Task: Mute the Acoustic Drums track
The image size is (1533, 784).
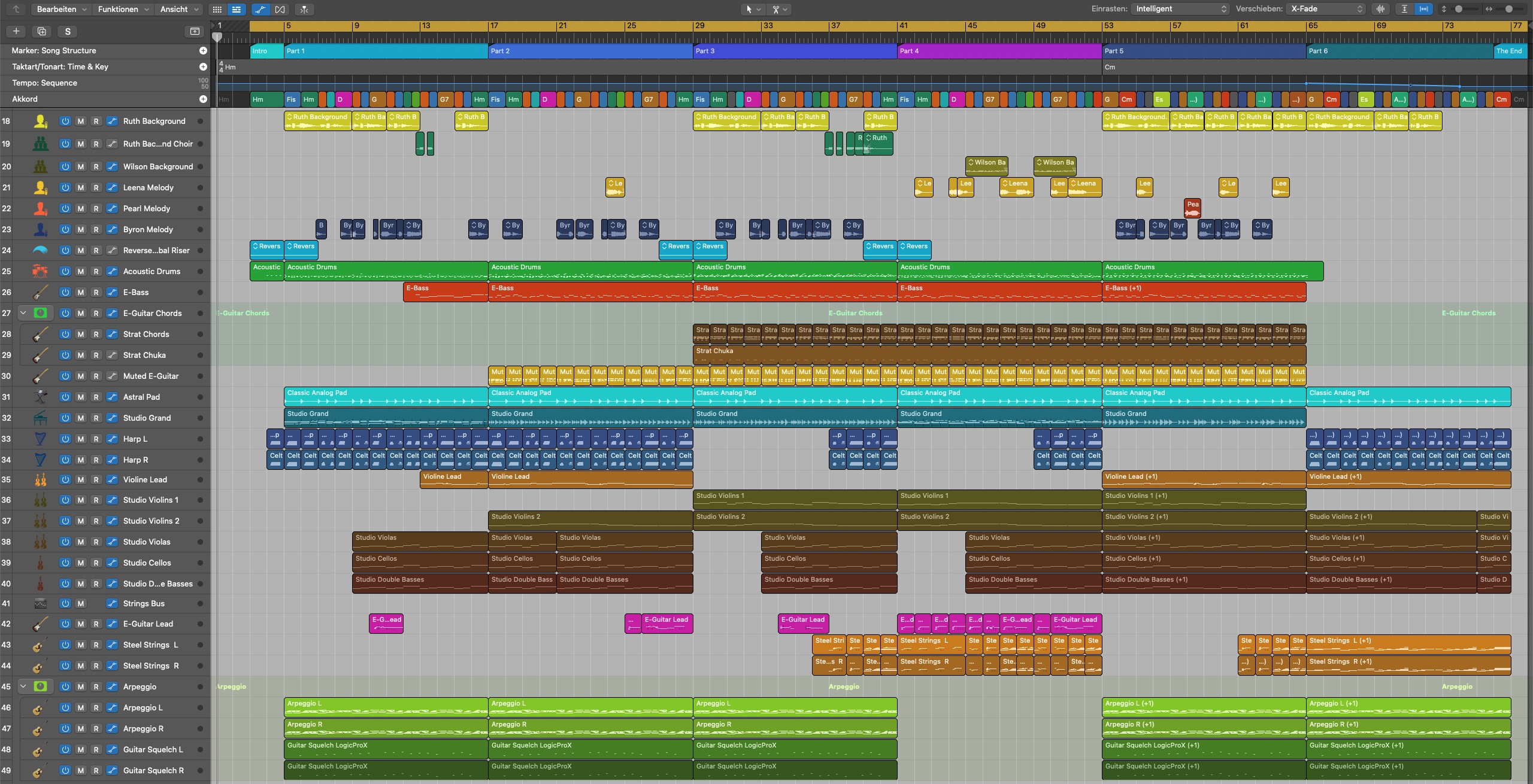Action: tap(80, 271)
